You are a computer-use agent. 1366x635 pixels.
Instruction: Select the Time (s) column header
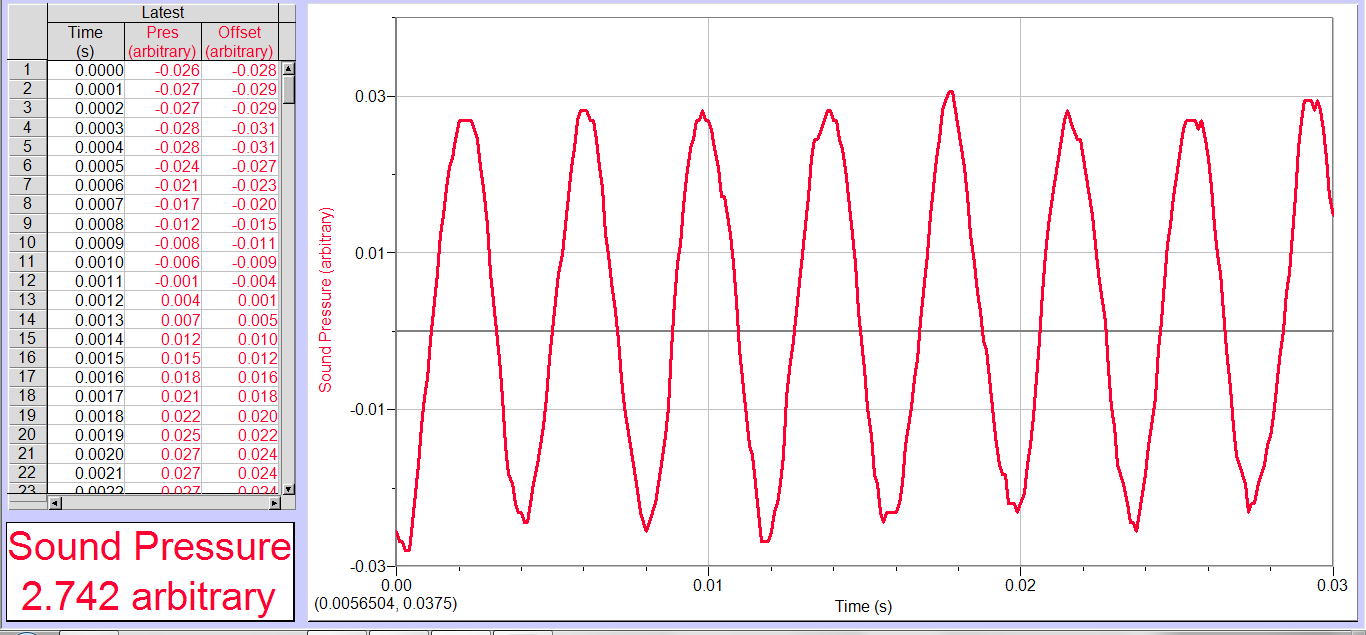pyautogui.click(x=85, y=40)
